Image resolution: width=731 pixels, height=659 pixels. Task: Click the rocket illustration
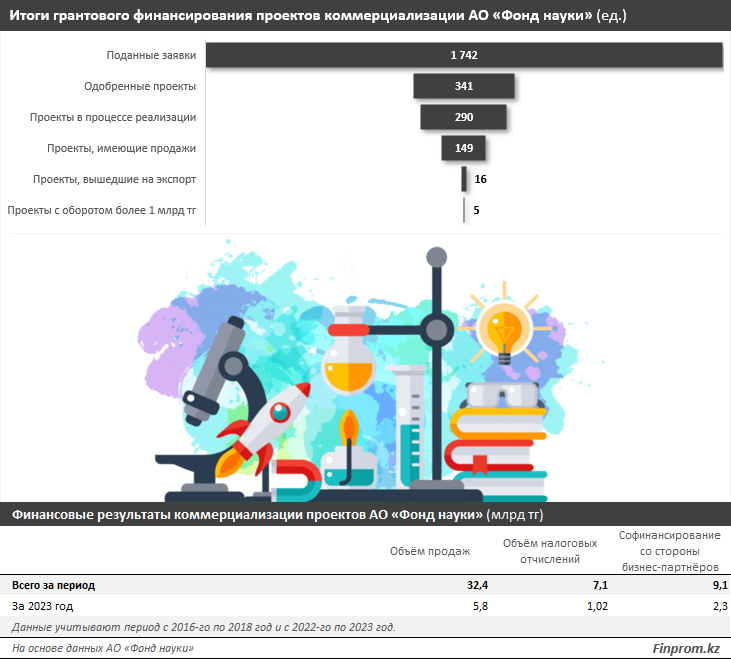tap(263, 431)
